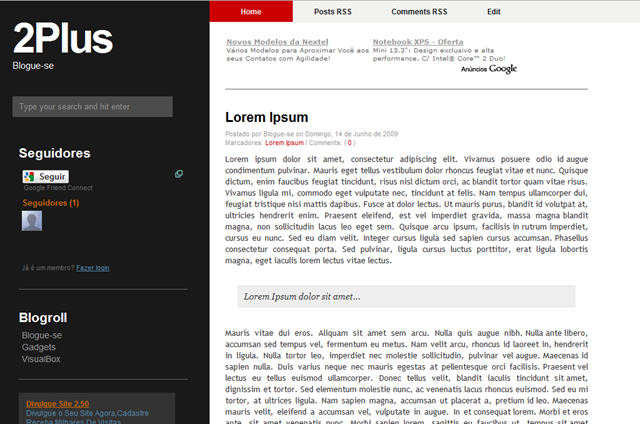Open Blogue-se in the Blogroll
Screen dimensions: 640x424
tap(42, 335)
